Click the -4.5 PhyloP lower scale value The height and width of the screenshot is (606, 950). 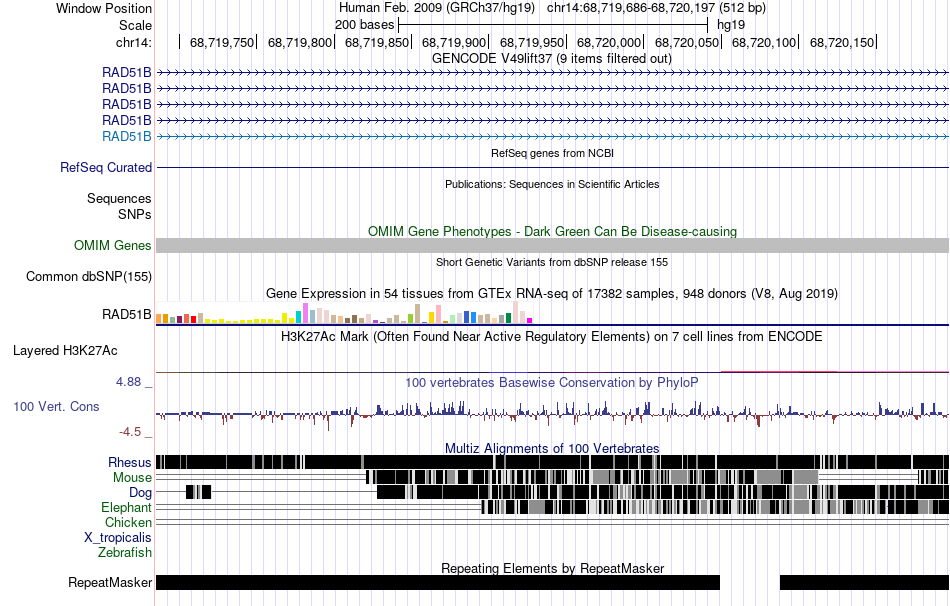point(130,432)
